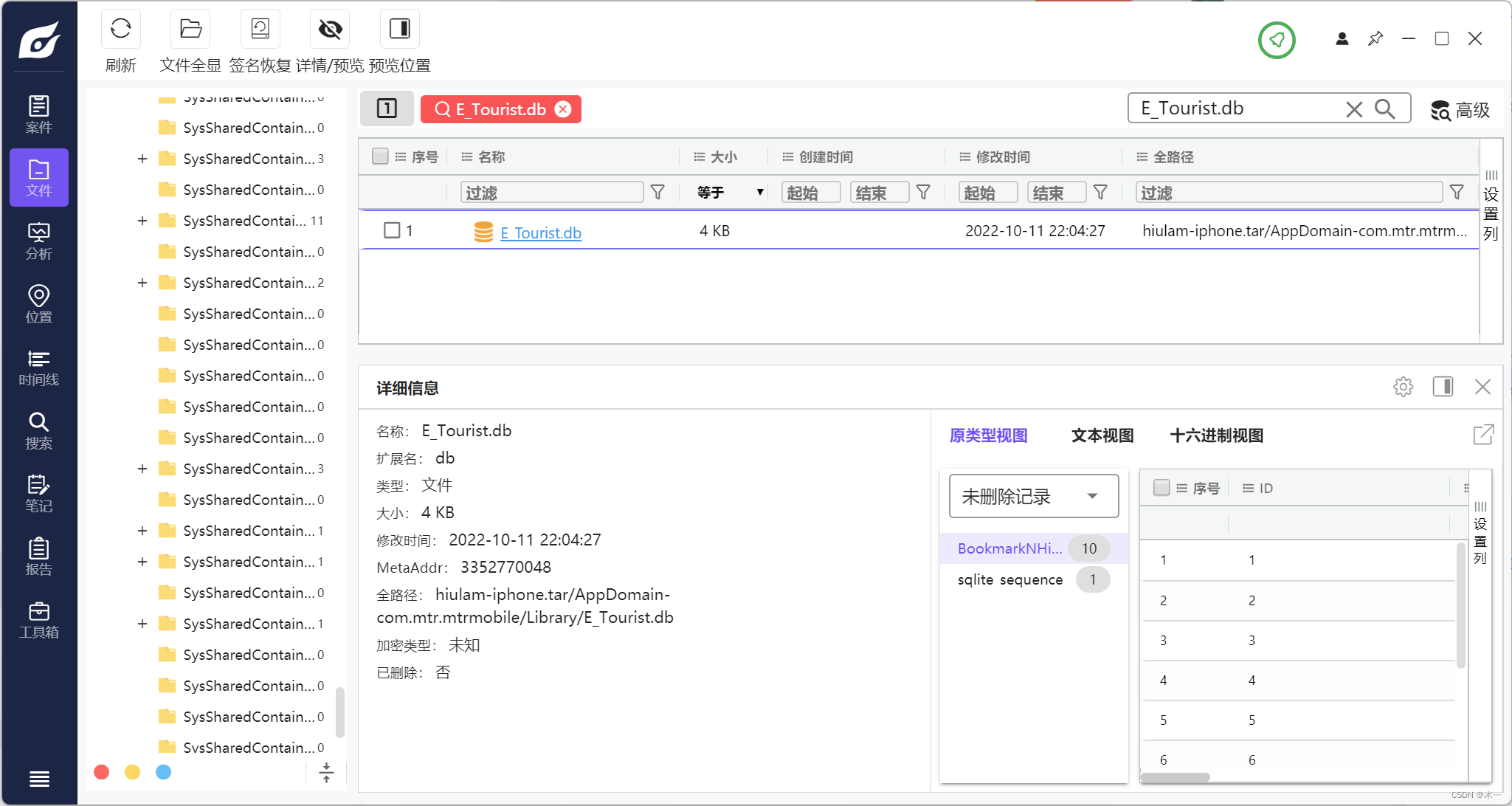This screenshot has height=806, width=1512.
Task: Toggle the 详情/预览 eye icon
Action: pyautogui.click(x=330, y=30)
